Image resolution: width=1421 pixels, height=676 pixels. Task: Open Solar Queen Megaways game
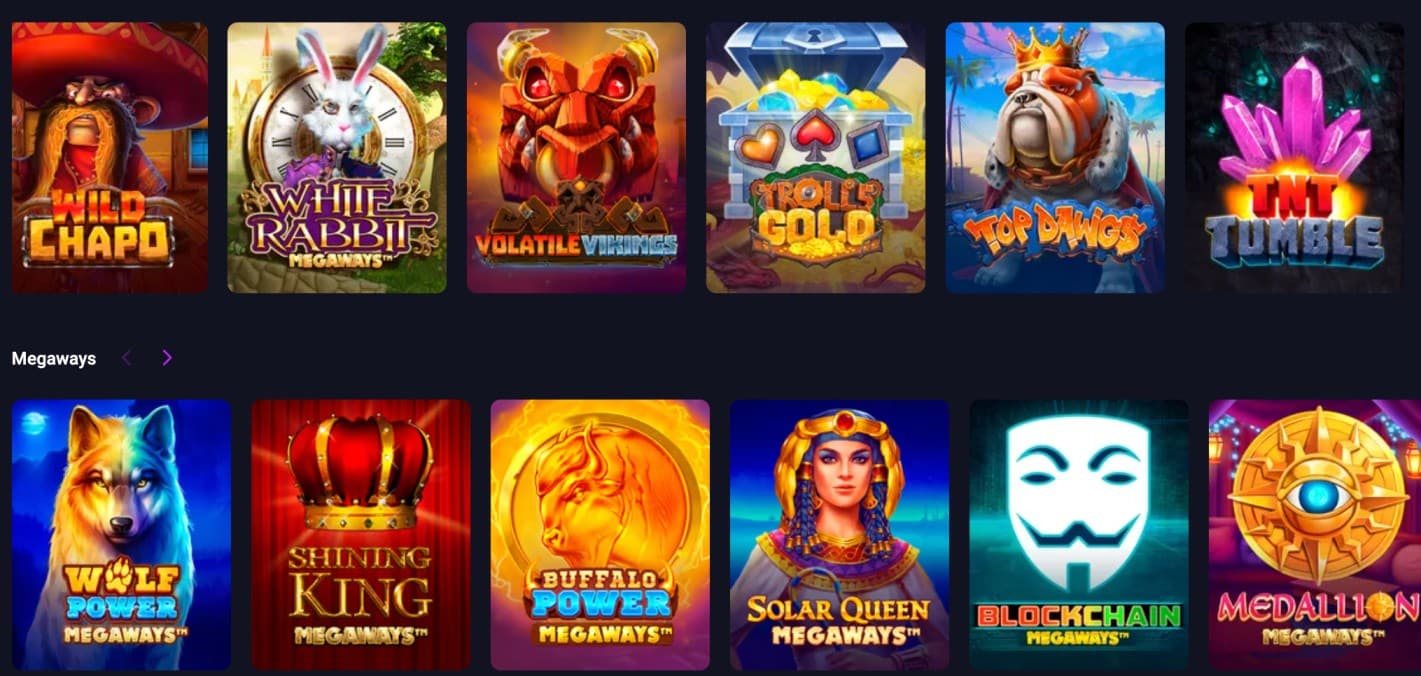(x=839, y=535)
